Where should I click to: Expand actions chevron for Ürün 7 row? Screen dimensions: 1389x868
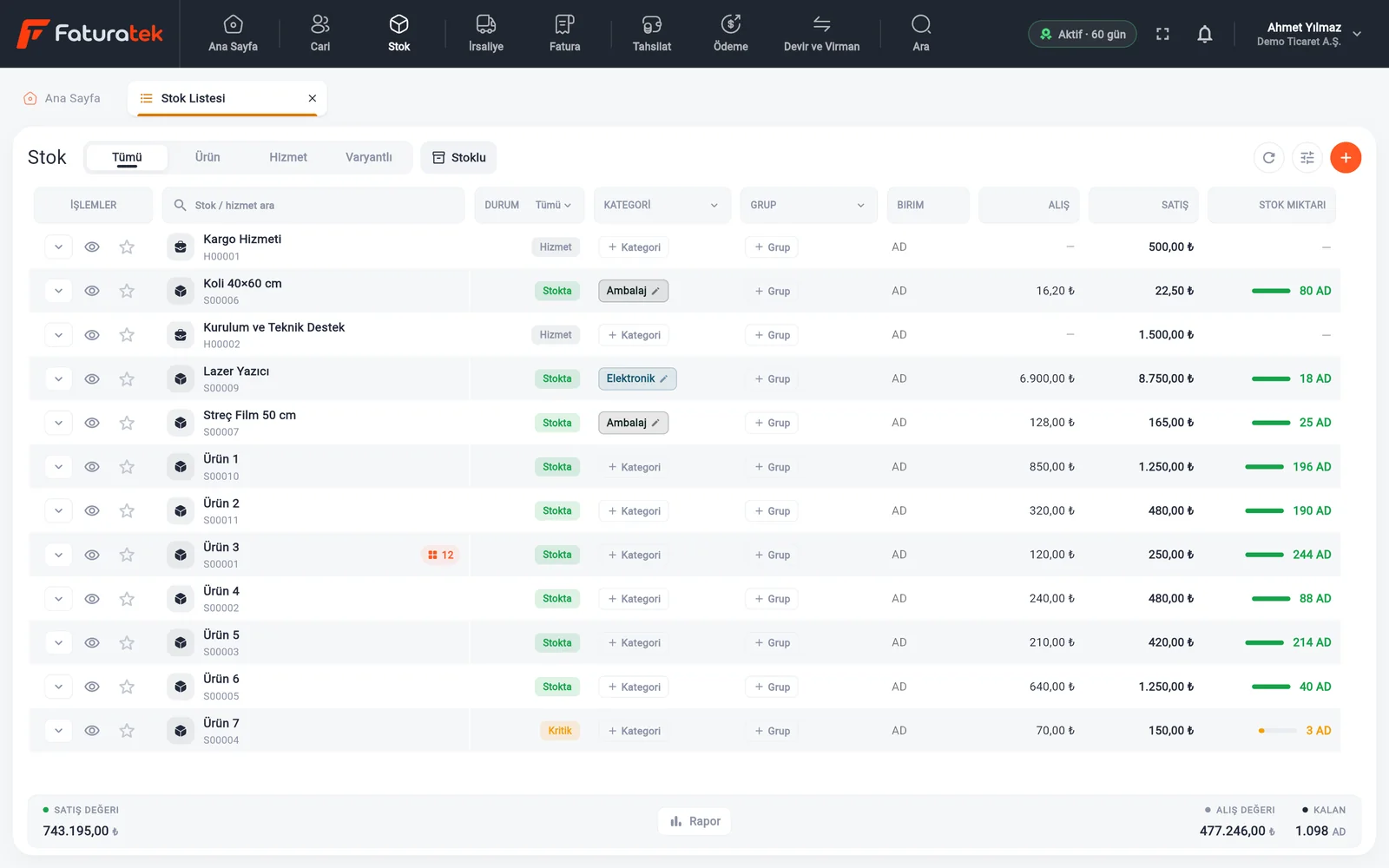pyautogui.click(x=58, y=731)
